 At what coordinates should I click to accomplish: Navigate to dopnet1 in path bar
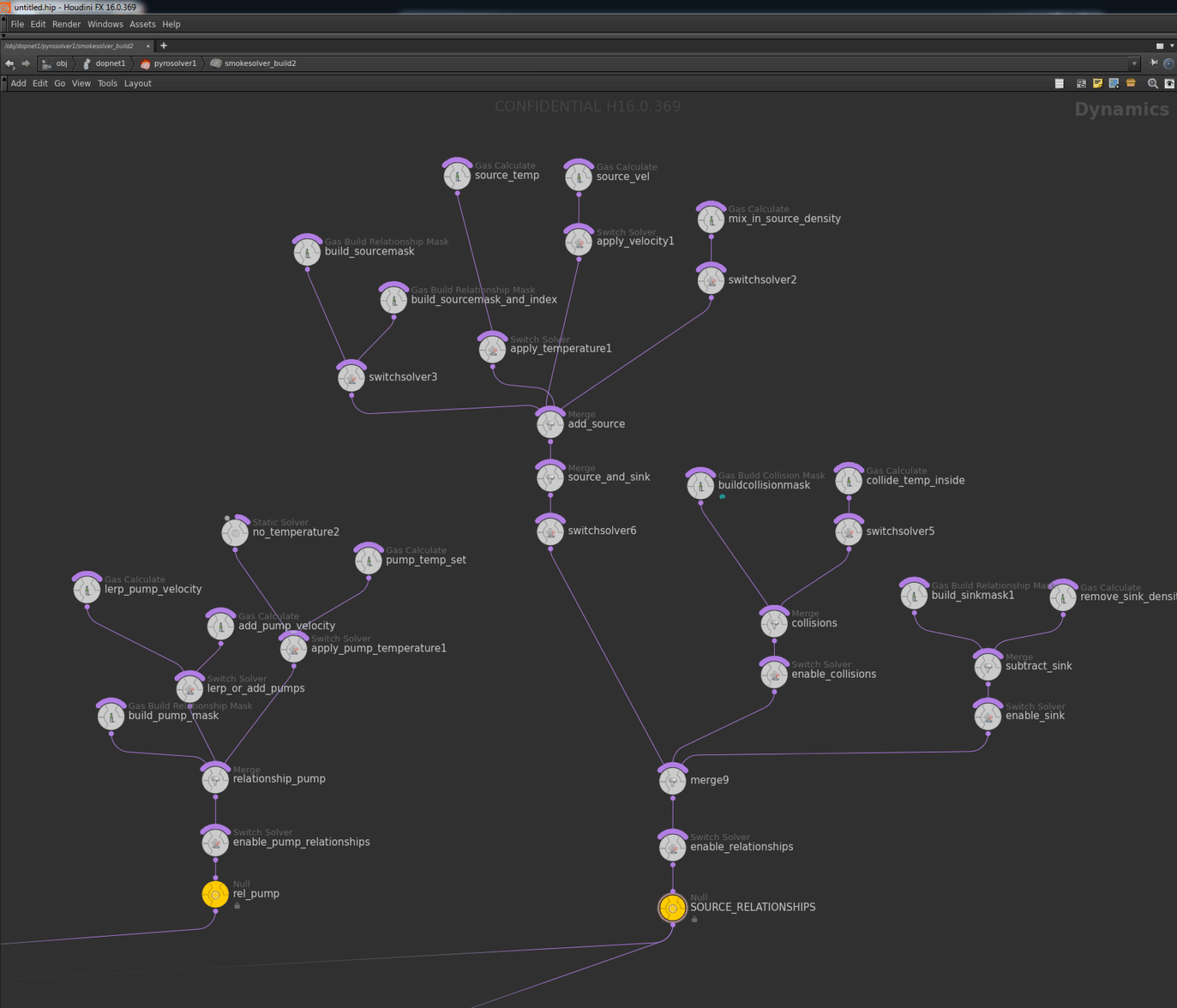(110, 64)
